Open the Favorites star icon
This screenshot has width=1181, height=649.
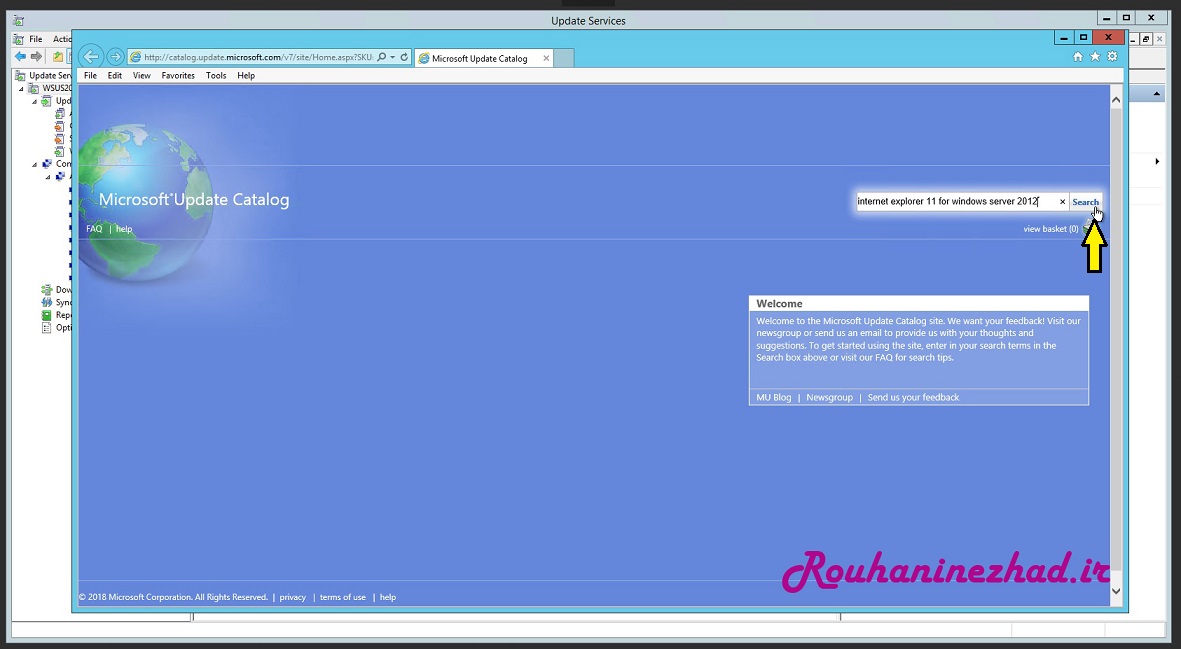pyautogui.click(x=1095, y=56)
